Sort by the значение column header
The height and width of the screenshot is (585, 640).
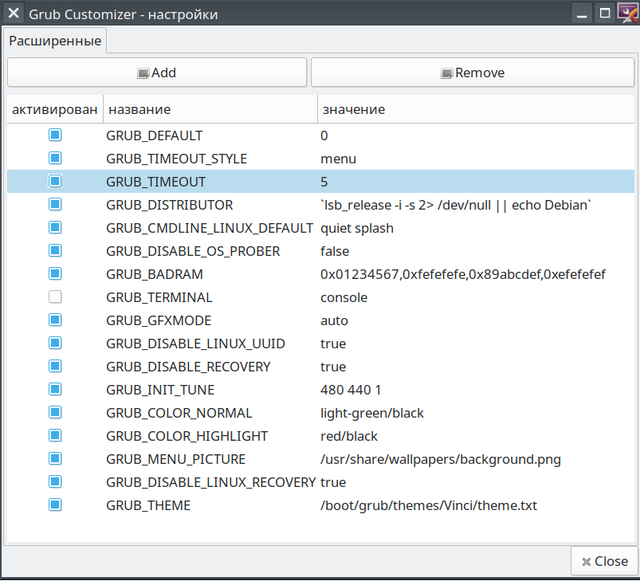point(476,109)
